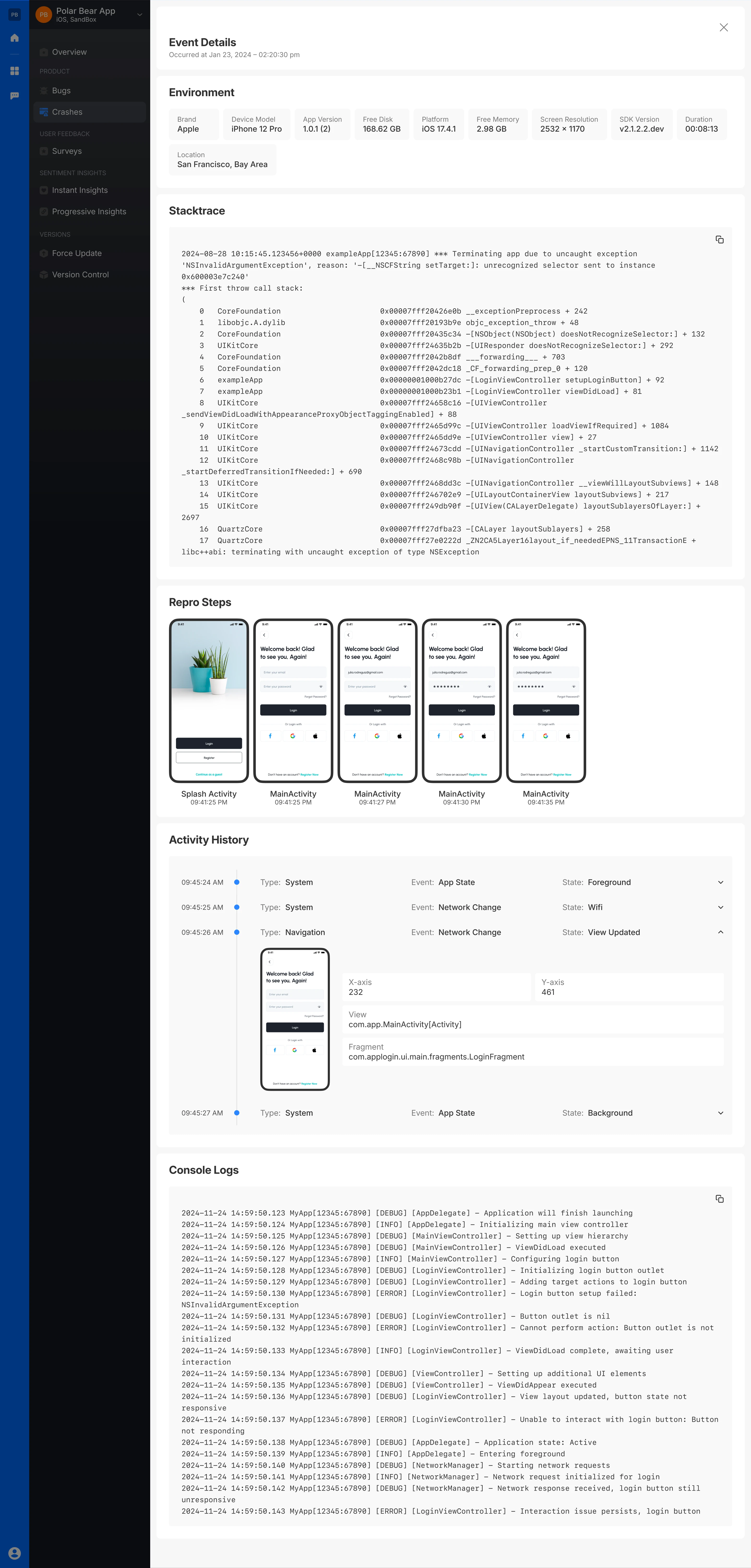Click the Fragment LoginFragment field
The image size is (751, 1568).
pyautogui.click(x=533, y=1052)
